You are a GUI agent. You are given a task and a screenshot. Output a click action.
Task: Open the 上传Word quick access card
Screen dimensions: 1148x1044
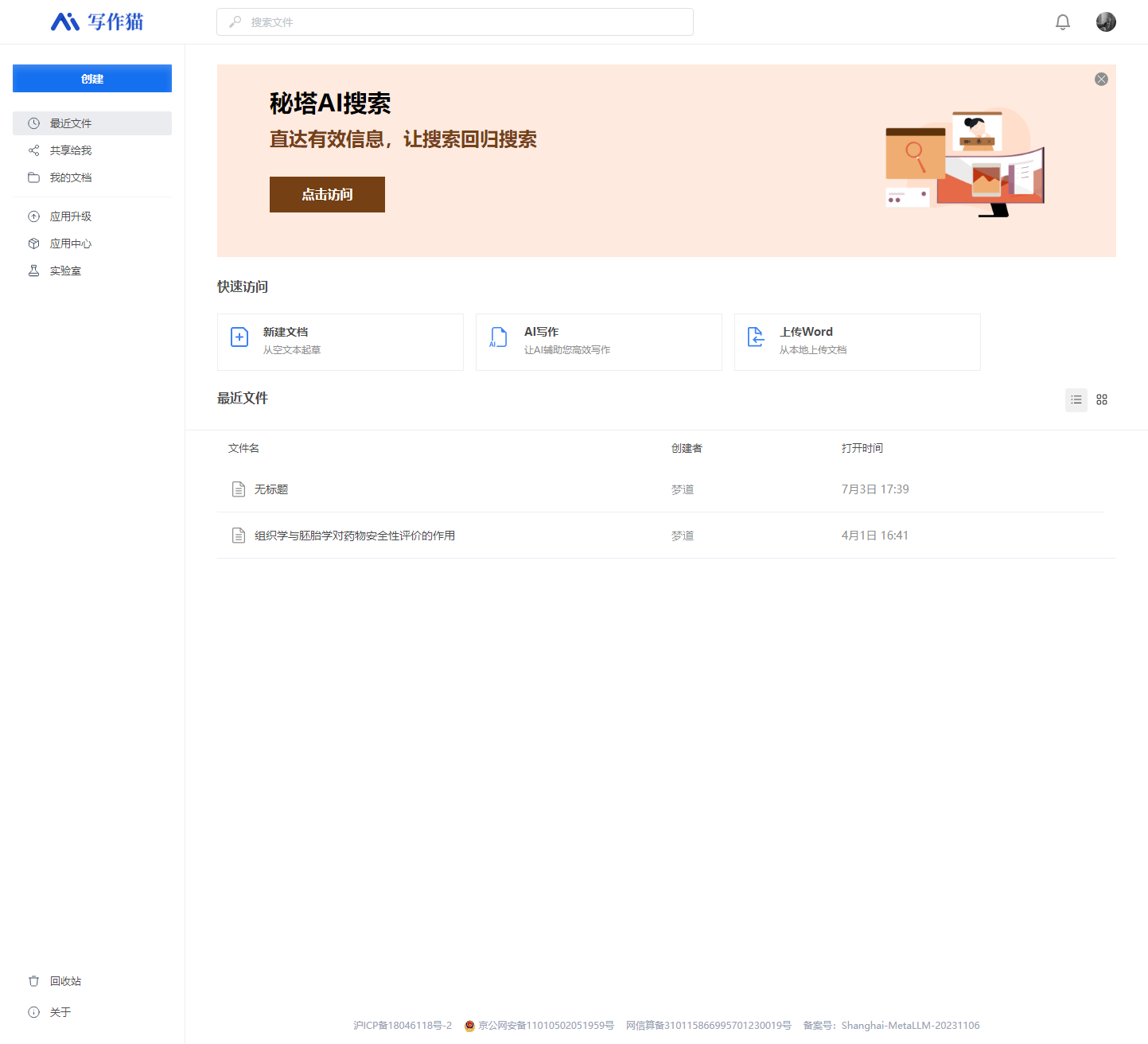858,342
